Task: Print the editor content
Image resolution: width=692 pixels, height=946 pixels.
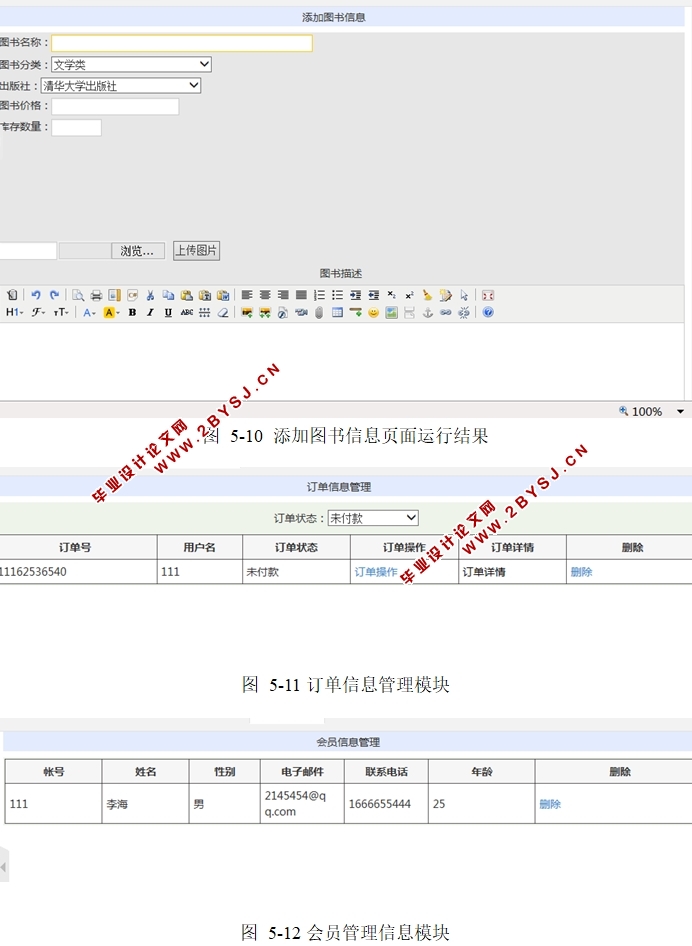Action: (x=96, y=295)
